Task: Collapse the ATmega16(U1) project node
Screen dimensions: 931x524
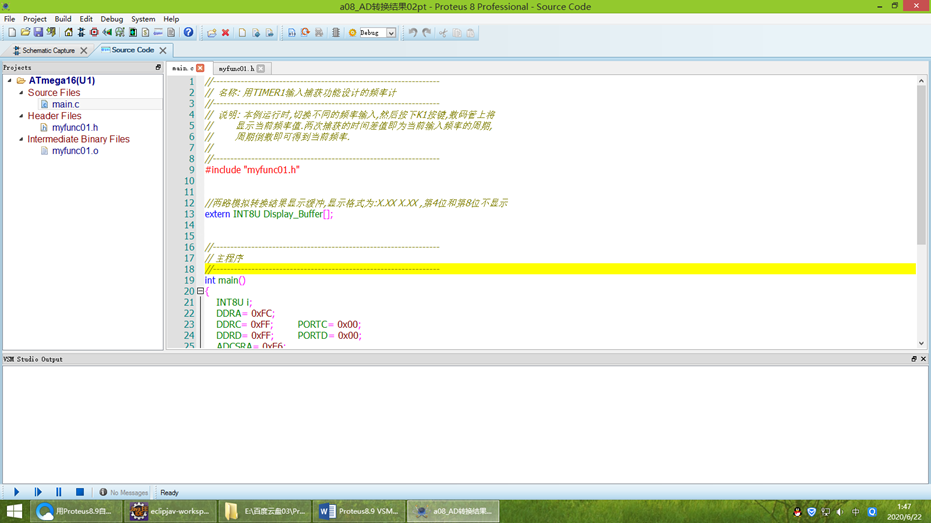Action: pyautogui.click(x=10, y=80)
